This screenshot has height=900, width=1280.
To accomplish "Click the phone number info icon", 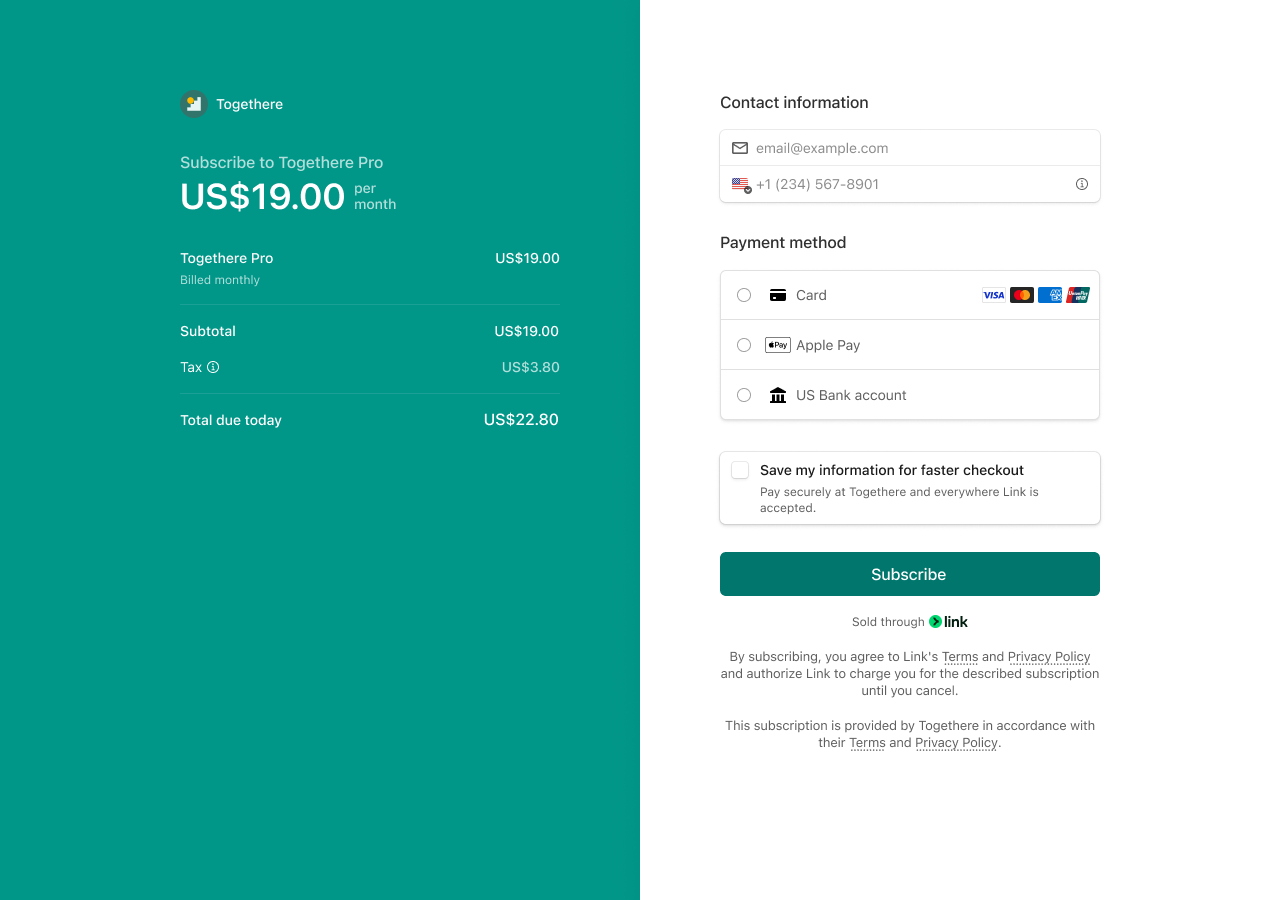I will 1081,184.
